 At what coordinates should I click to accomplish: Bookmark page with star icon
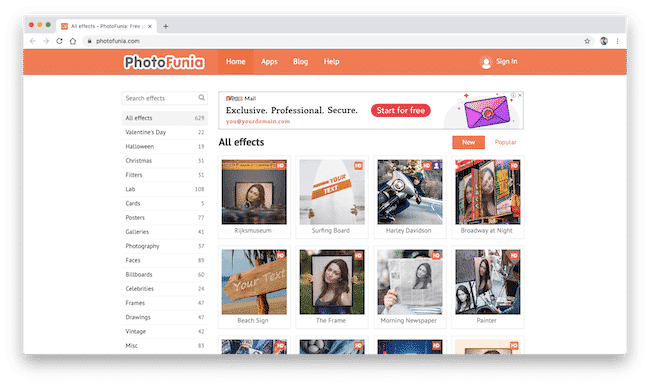tap(587, 41)
